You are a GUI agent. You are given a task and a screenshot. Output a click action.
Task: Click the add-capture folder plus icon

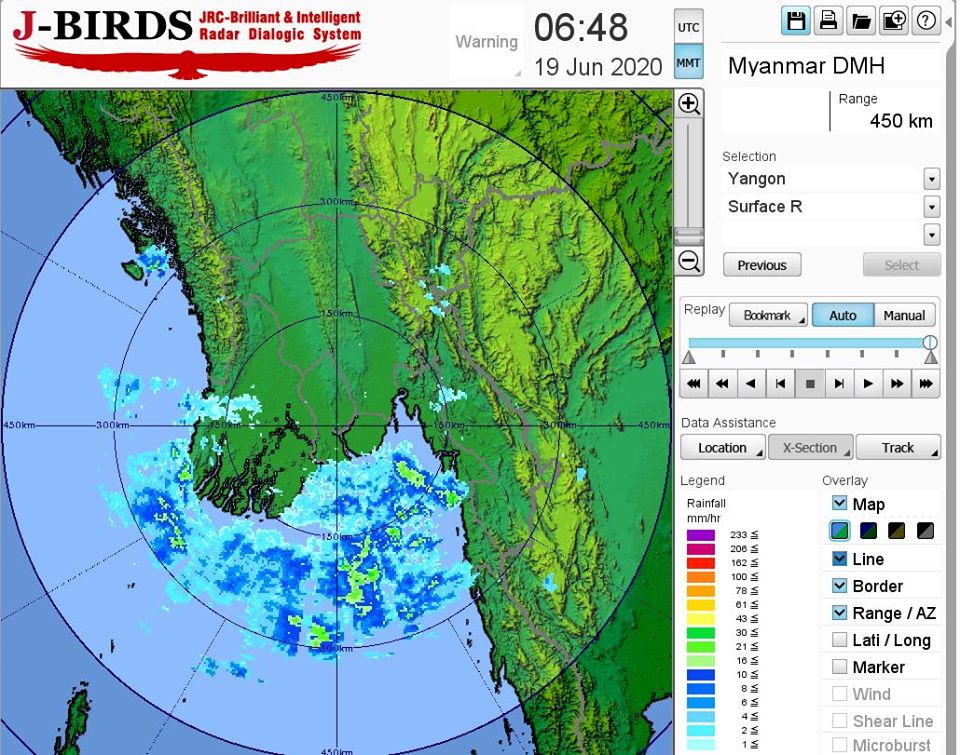click(894, 21)
